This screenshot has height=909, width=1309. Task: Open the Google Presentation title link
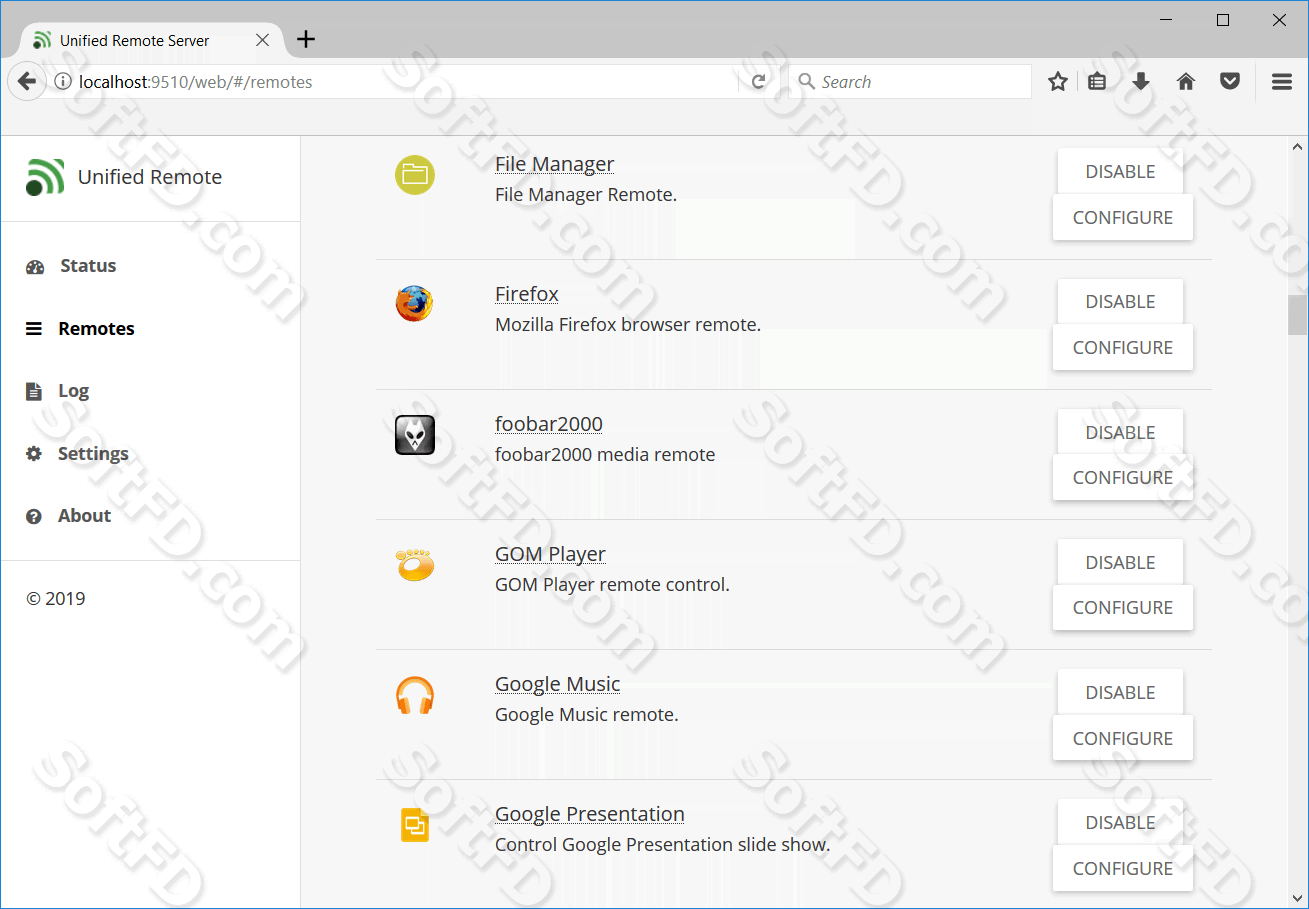[589, 814]
